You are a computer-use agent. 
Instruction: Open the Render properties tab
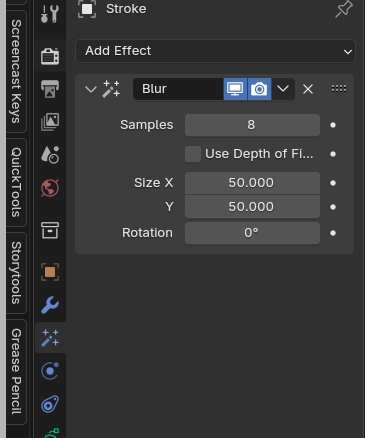pyautogui.click(x=50, y=56)
